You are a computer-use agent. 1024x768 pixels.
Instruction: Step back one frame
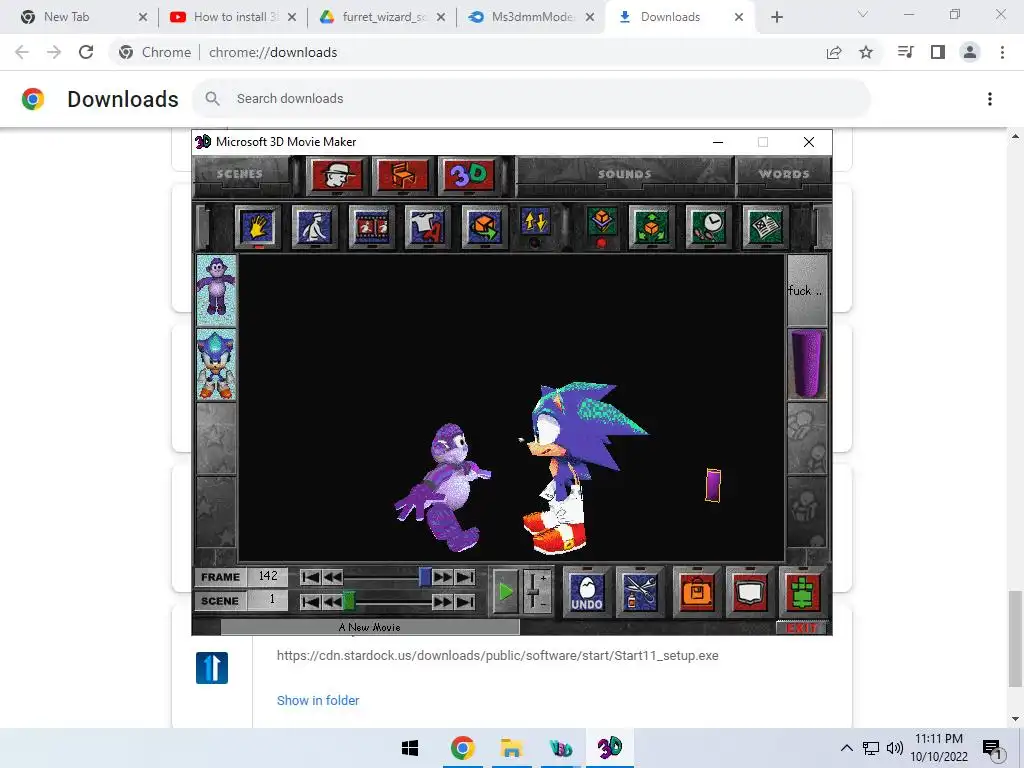pyautogui.click(x=332, y=577)
